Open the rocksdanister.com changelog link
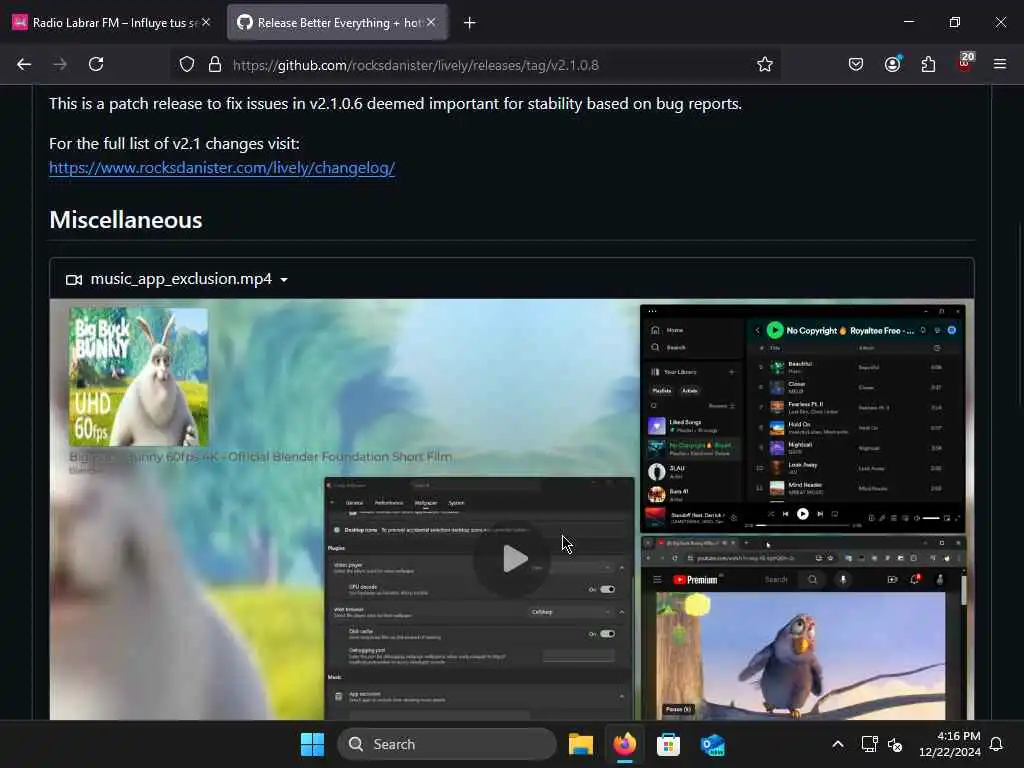 coord(222,168)
